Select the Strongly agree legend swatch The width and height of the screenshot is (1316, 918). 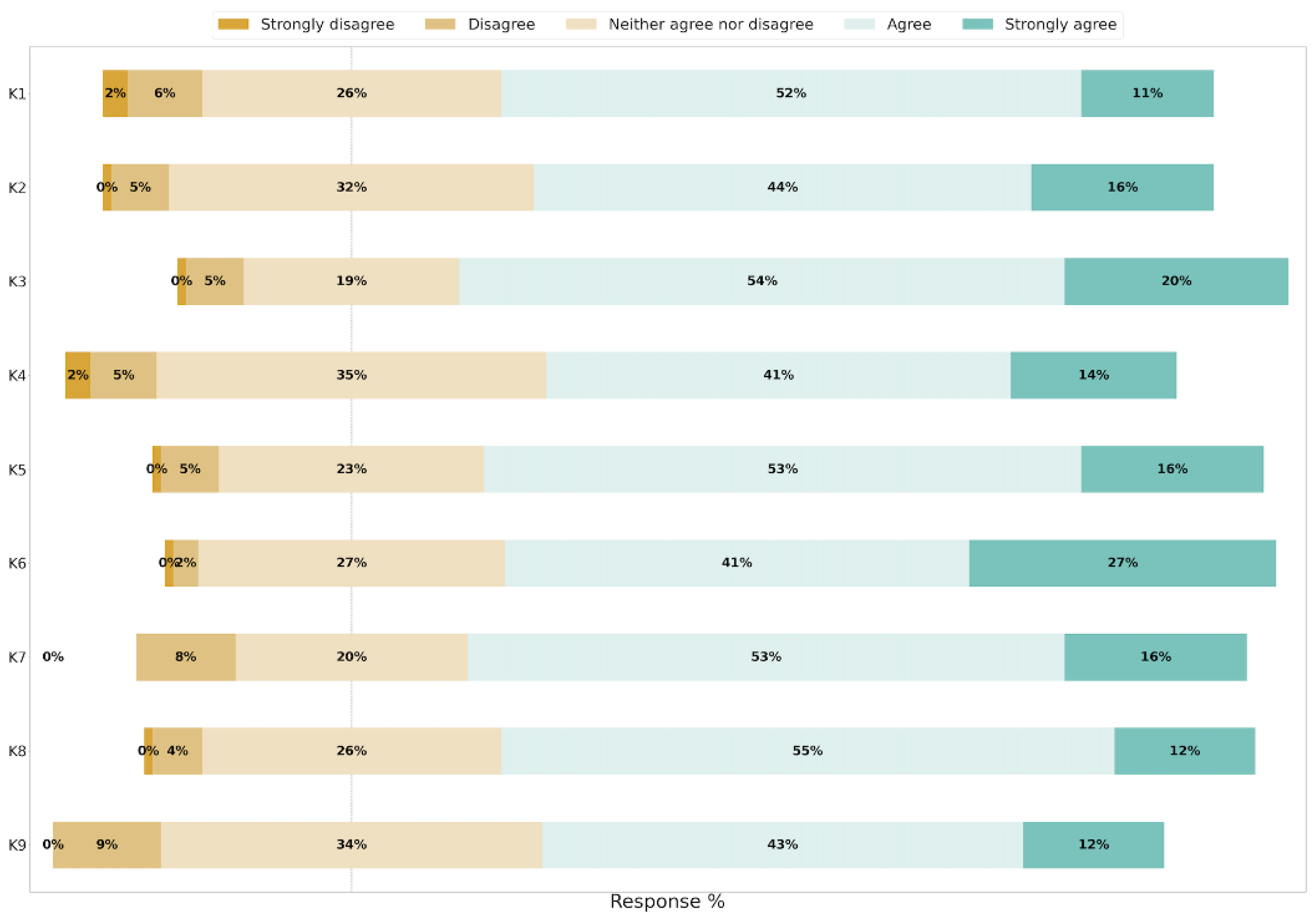coord(977,24)
